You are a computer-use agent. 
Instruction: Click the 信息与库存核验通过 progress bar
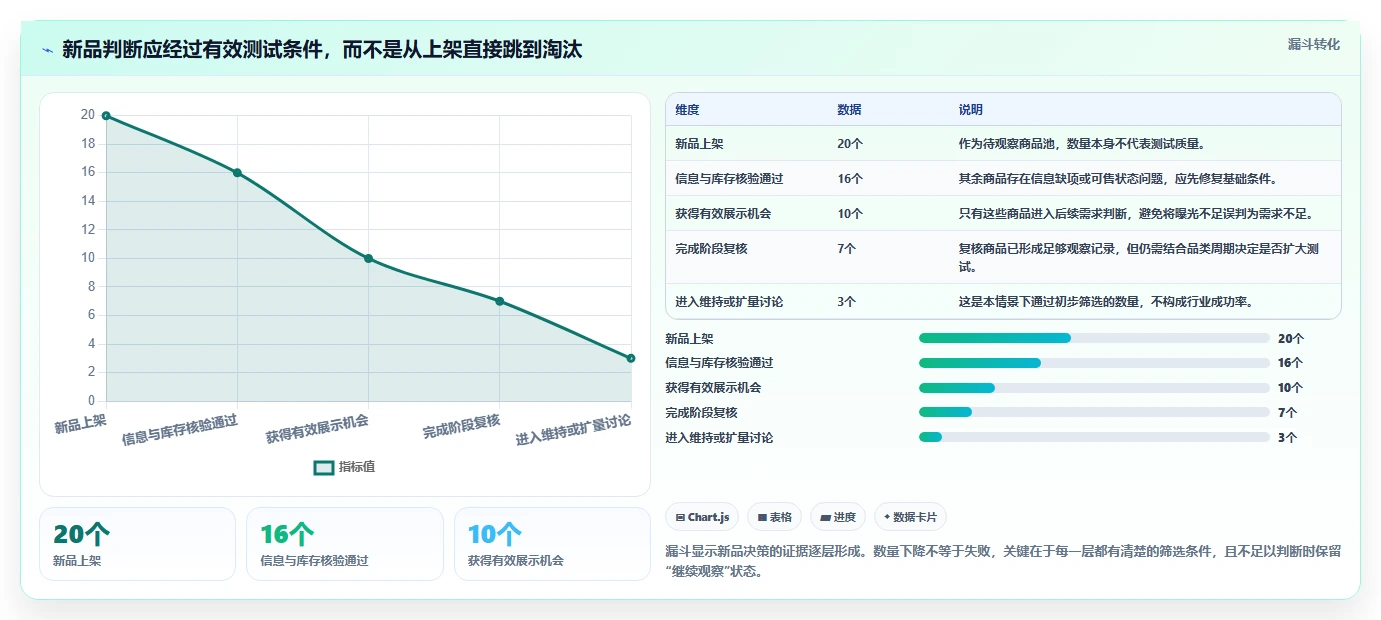tap(1094, 363)
